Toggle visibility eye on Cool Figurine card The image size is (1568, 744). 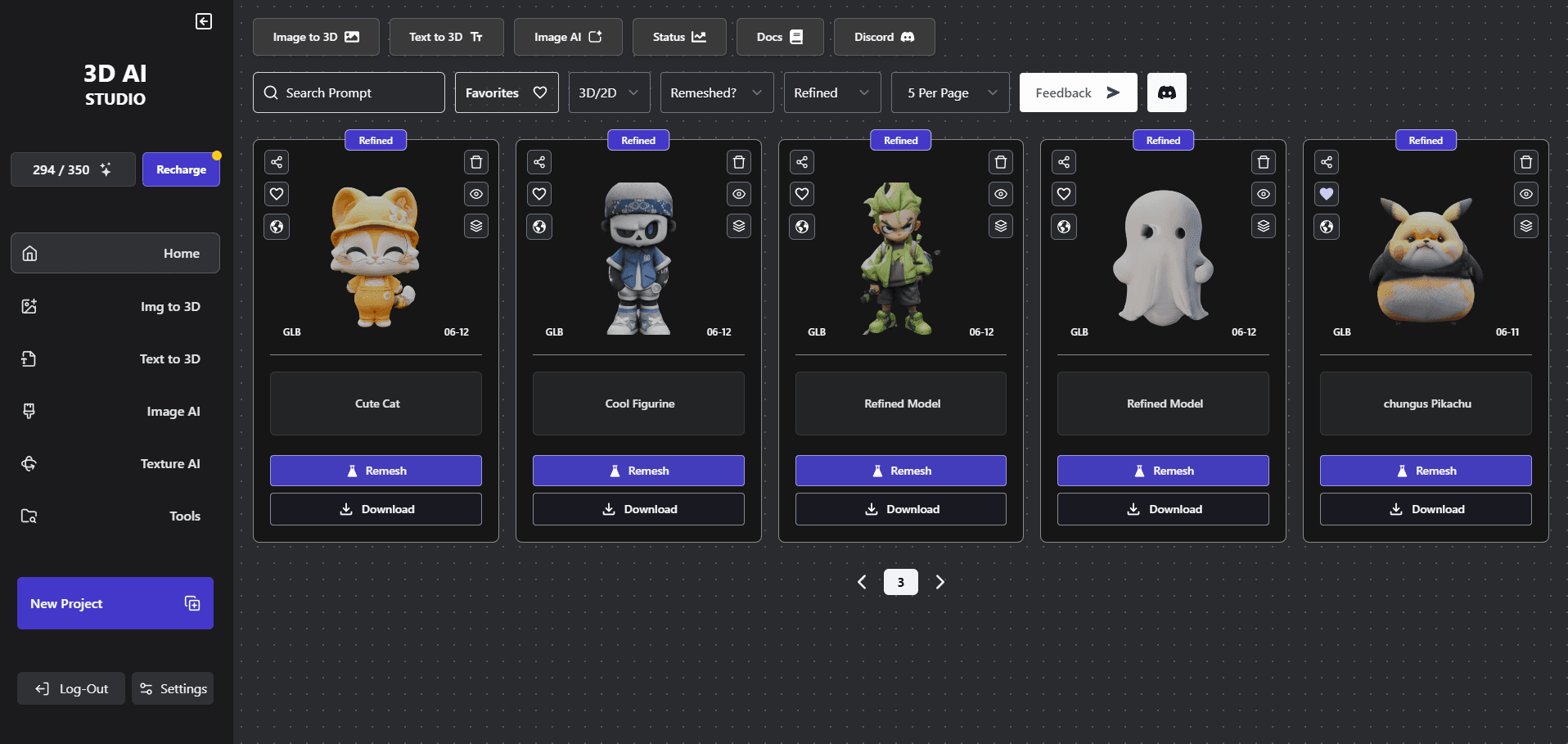click(x=739, y=194)
